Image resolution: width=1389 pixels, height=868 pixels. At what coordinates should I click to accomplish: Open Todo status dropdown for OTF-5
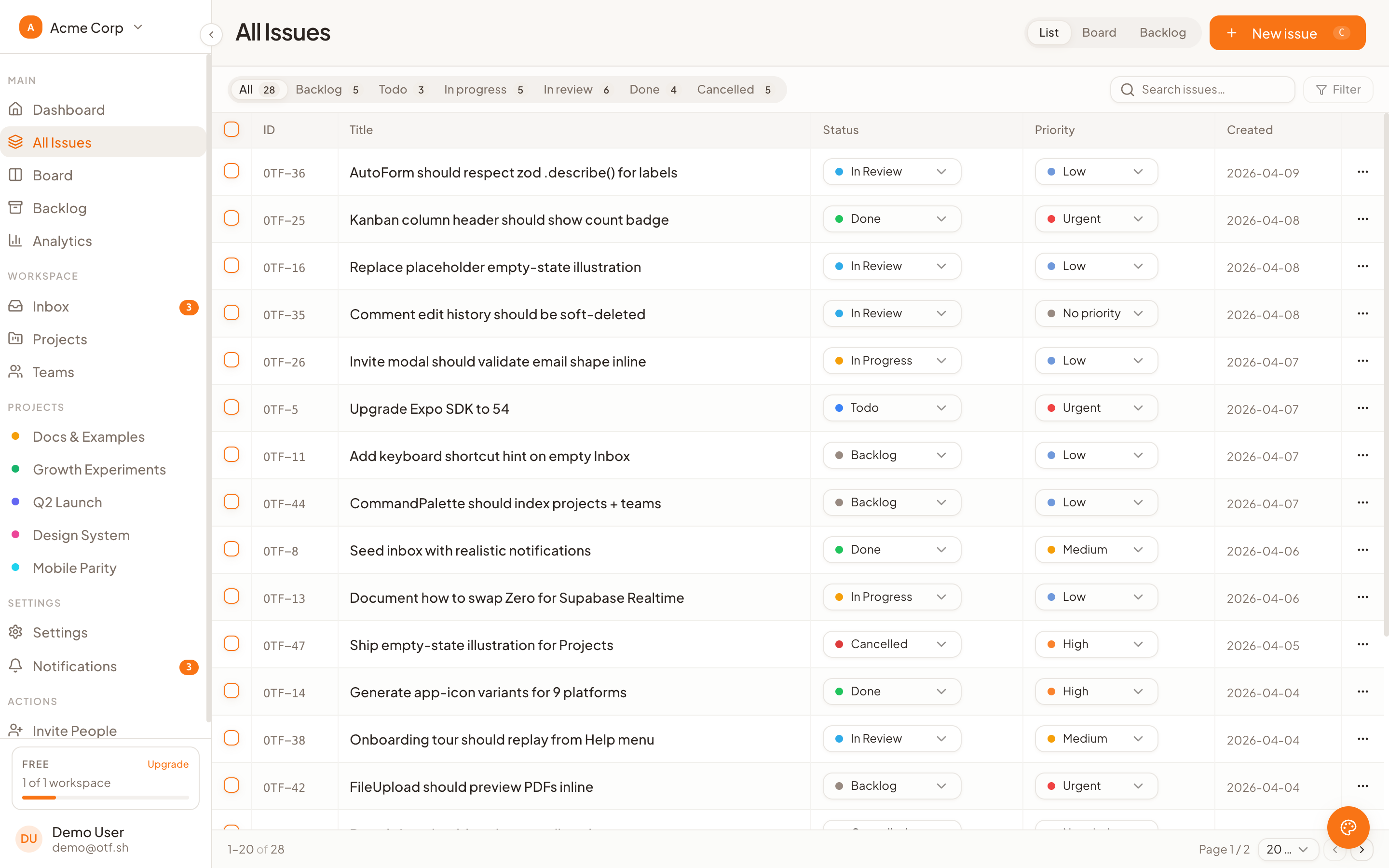click(891, 407)
